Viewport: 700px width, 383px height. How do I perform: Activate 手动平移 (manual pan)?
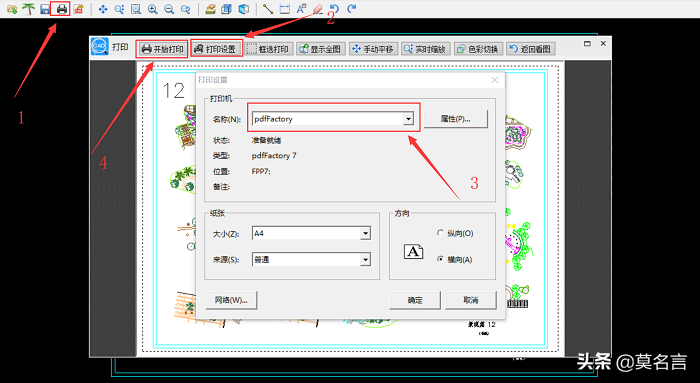[x=373, y=49]
